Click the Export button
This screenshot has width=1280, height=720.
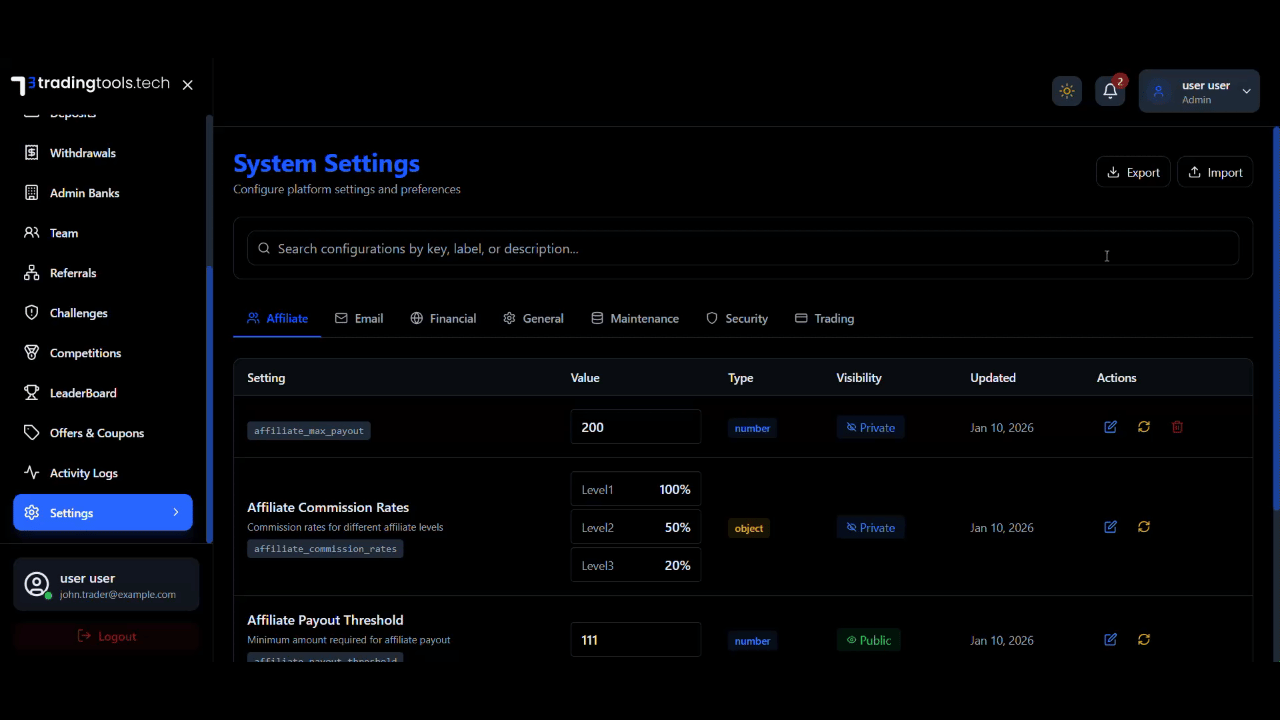(x=1133, y=173)
